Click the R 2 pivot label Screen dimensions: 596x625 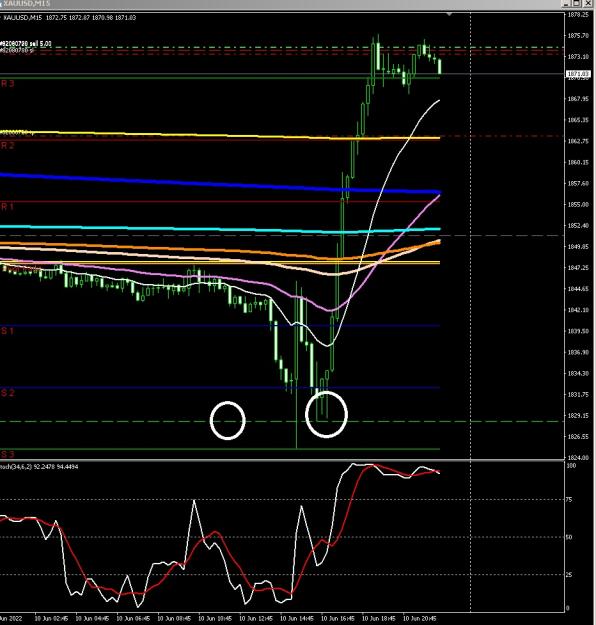tap(8, 145)
